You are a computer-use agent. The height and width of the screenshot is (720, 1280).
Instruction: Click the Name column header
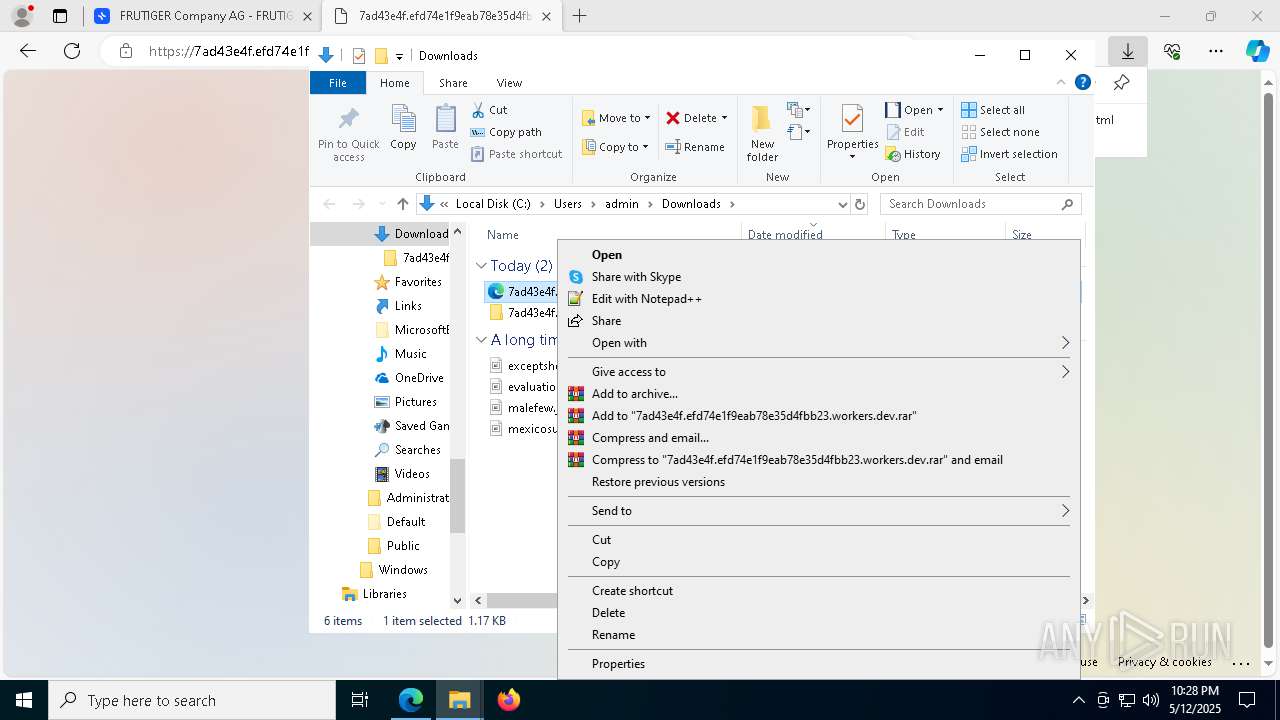click(502, 235)
